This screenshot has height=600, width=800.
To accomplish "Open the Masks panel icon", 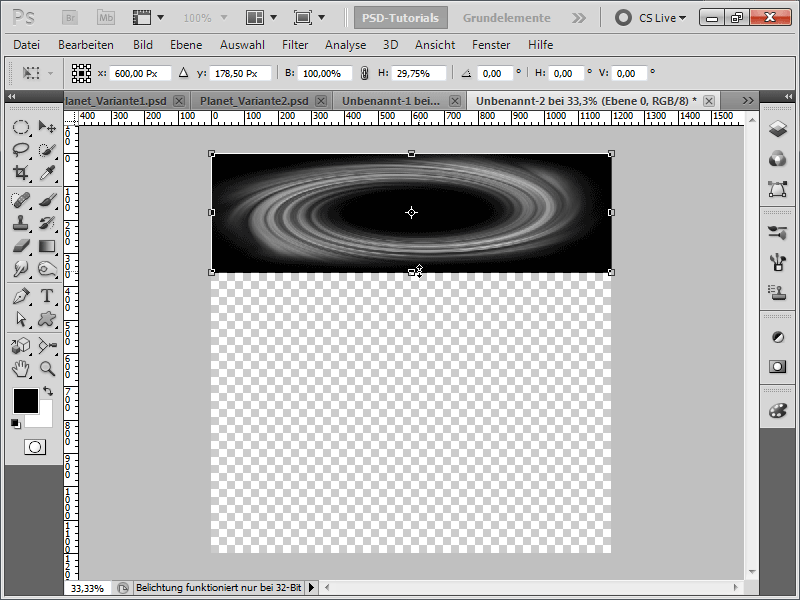I will point(778,366).
